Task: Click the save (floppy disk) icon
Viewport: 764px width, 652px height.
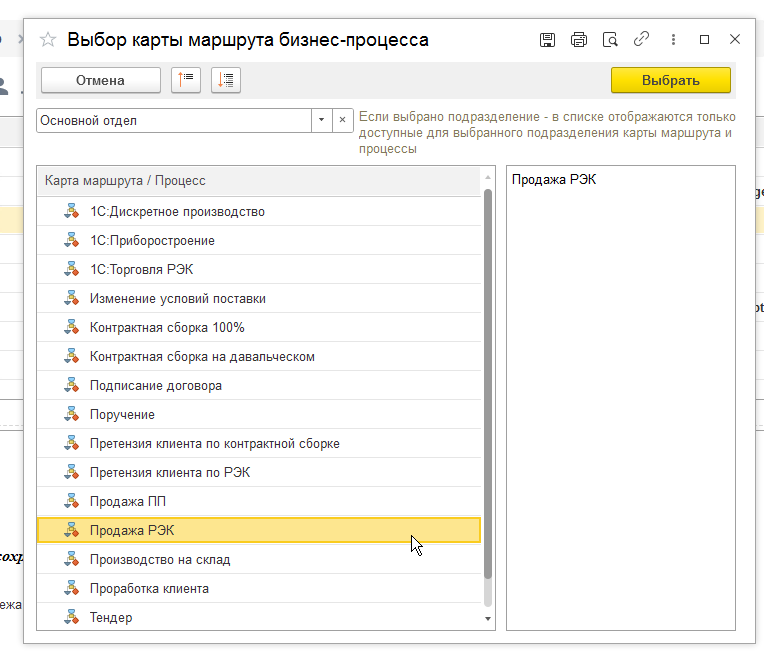Action: [x=547, y=40]
